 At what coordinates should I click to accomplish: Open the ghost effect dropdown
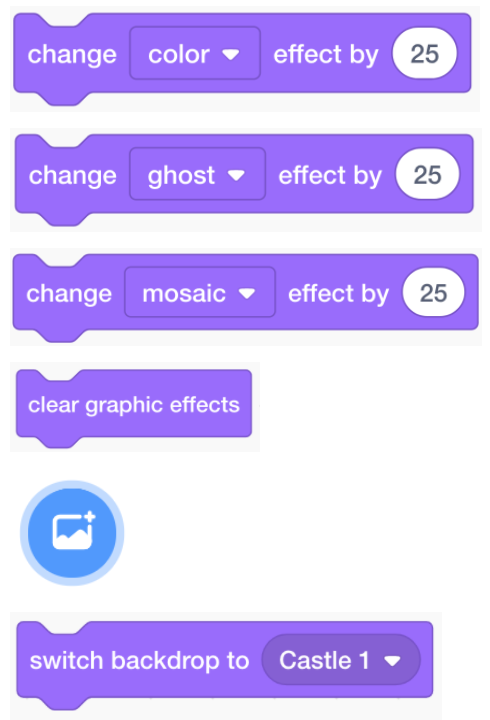point(197,174)
